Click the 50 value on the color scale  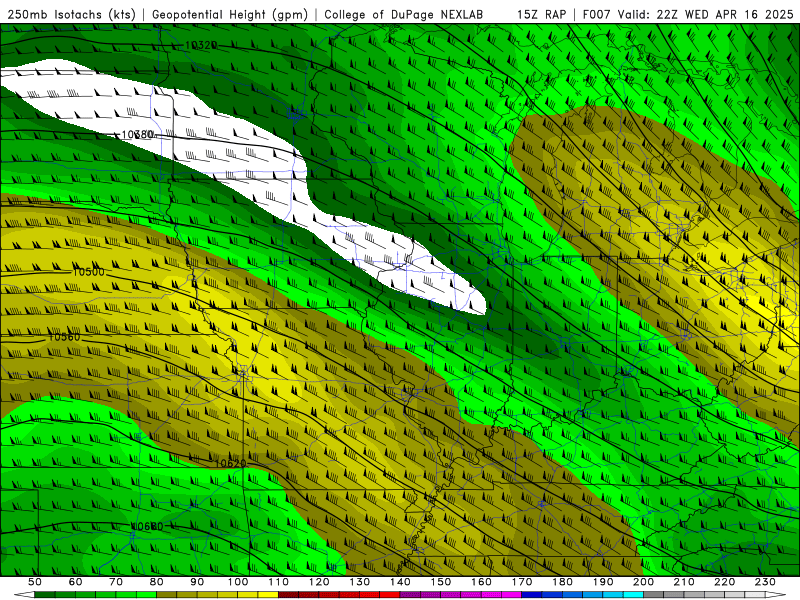35,582
